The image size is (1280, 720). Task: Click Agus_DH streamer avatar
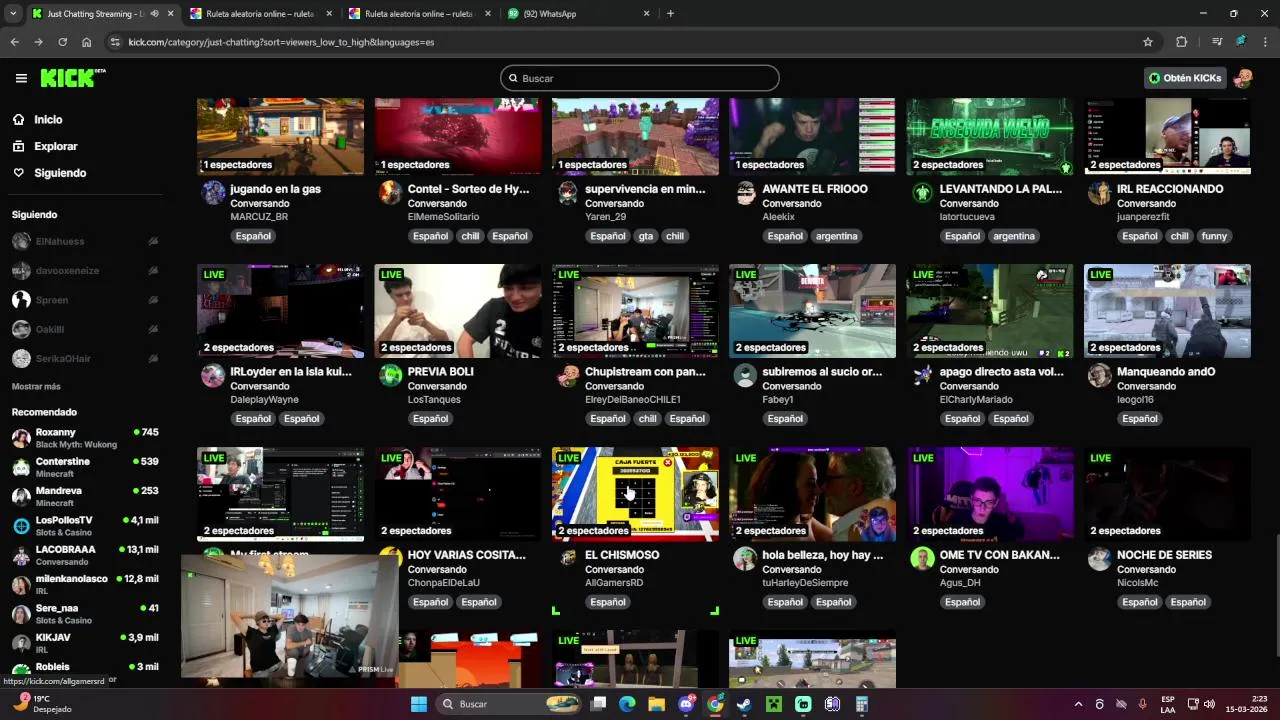click(922, 559)
